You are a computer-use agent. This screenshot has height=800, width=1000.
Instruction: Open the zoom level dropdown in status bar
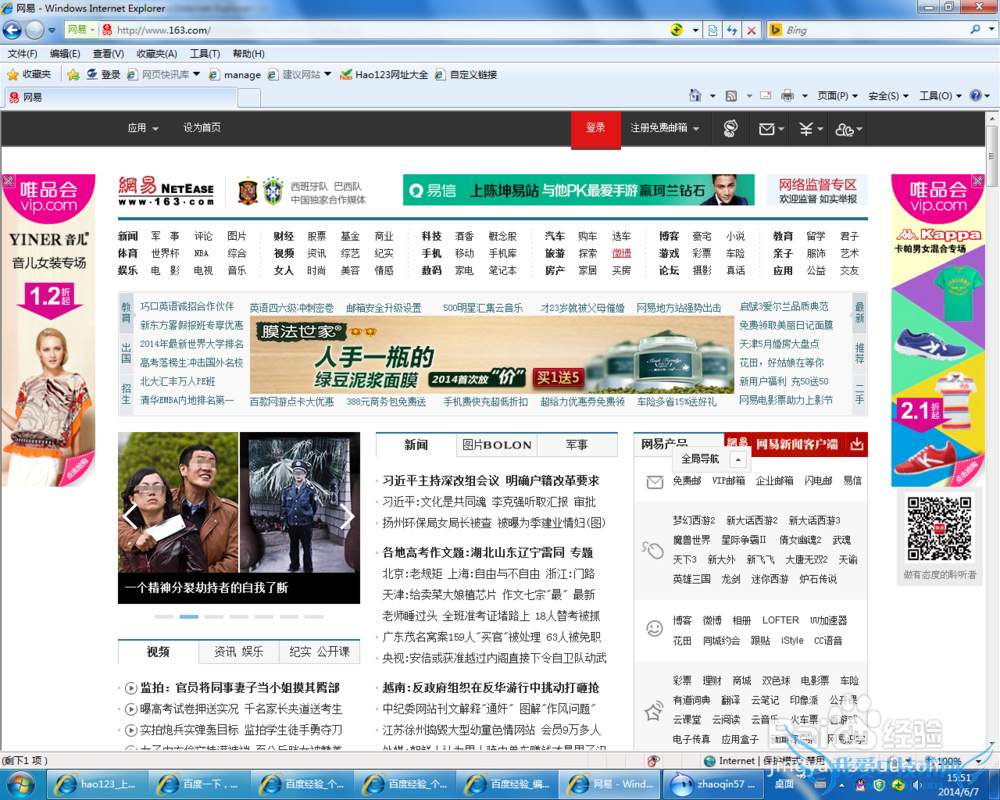(x=978, y=760)
